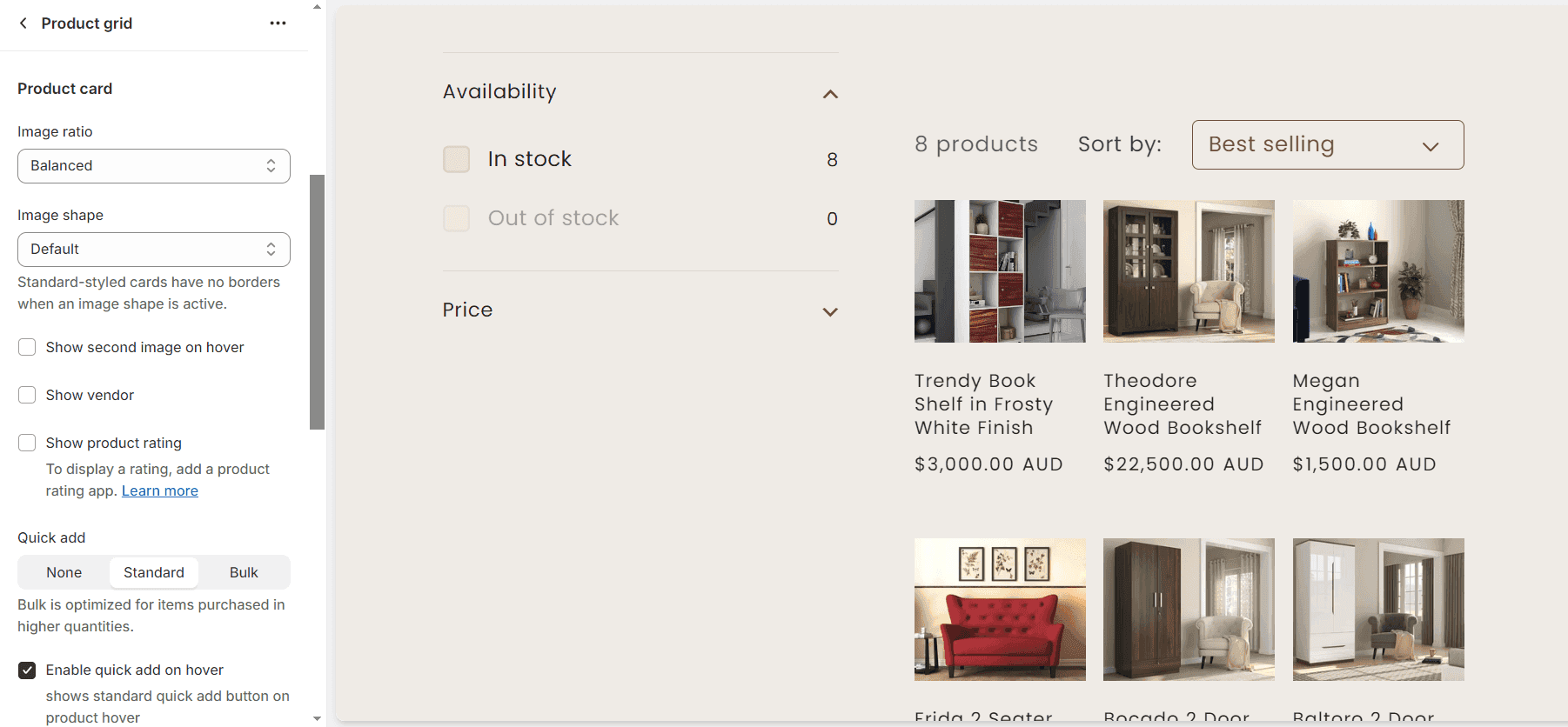
Task: Open the Image ratio dropdown
Action: pyautogui.click(x=154, y=166)
